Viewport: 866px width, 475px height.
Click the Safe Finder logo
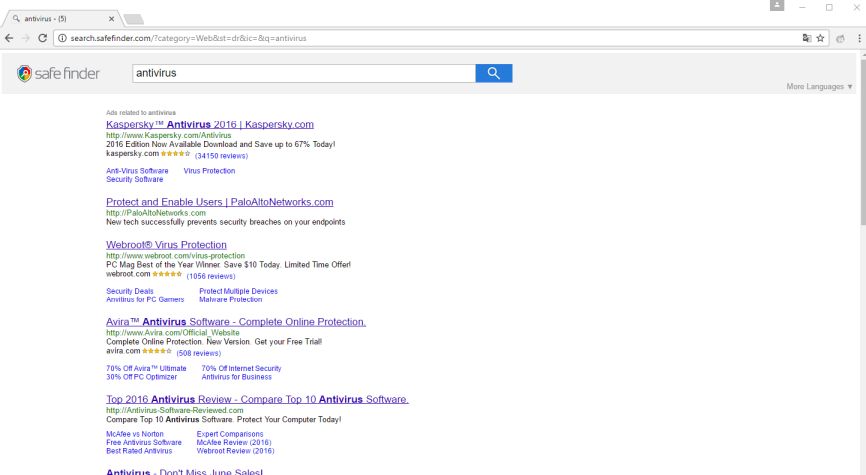tap(58, 73)
